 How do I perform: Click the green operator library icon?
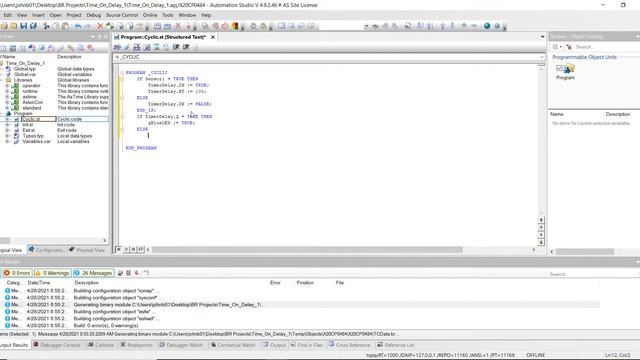pyautogui.click(x=16, y=86)
